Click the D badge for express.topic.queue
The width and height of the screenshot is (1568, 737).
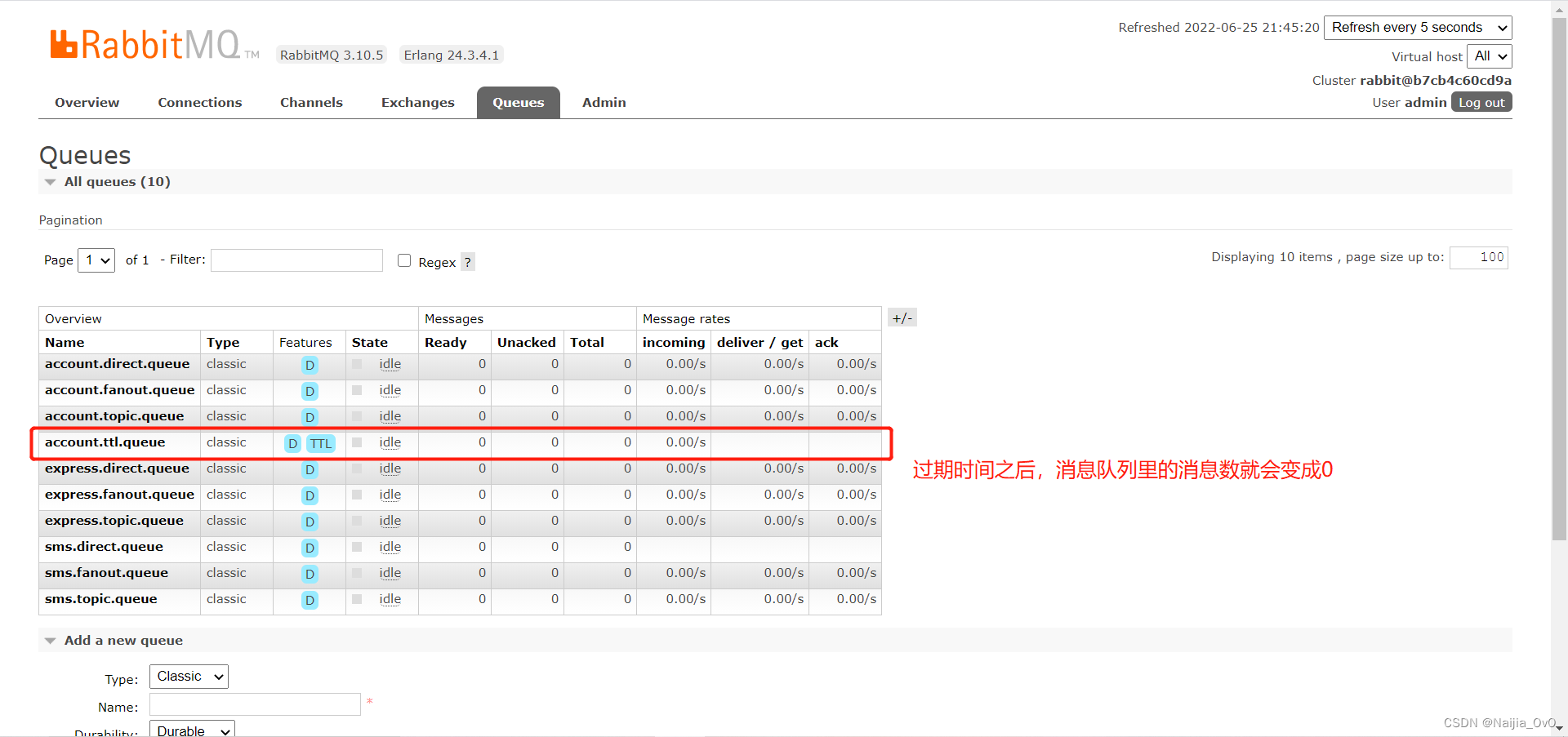tap(310, 522)
